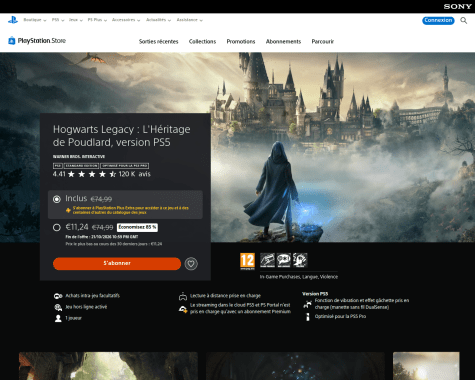The image size is (475, 380).
Task: Click the Lecture à distance prise en charge text
Action: (225, 296)
